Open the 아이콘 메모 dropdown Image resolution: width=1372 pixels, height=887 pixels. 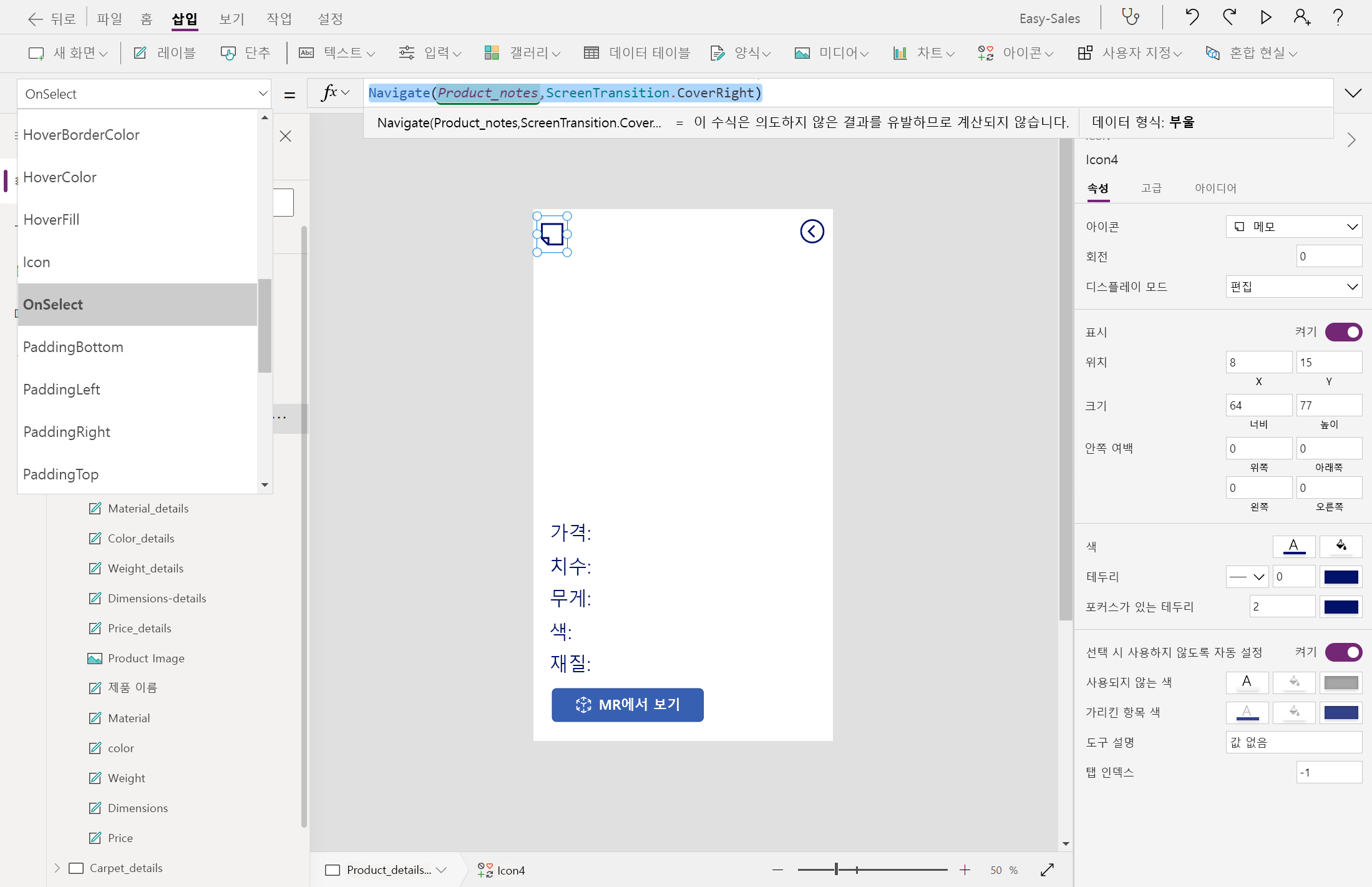1293,227
